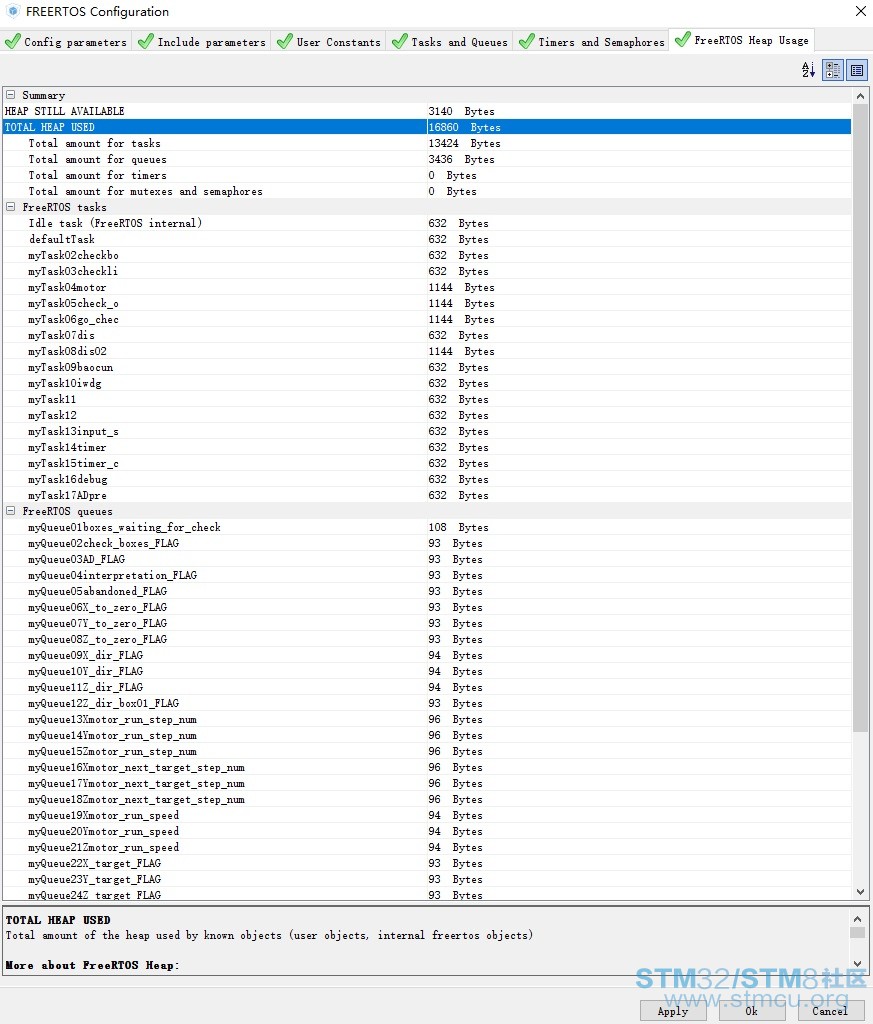
Task: Select myQueue09X_dir_FLAG row
Action: pos(427,655)
